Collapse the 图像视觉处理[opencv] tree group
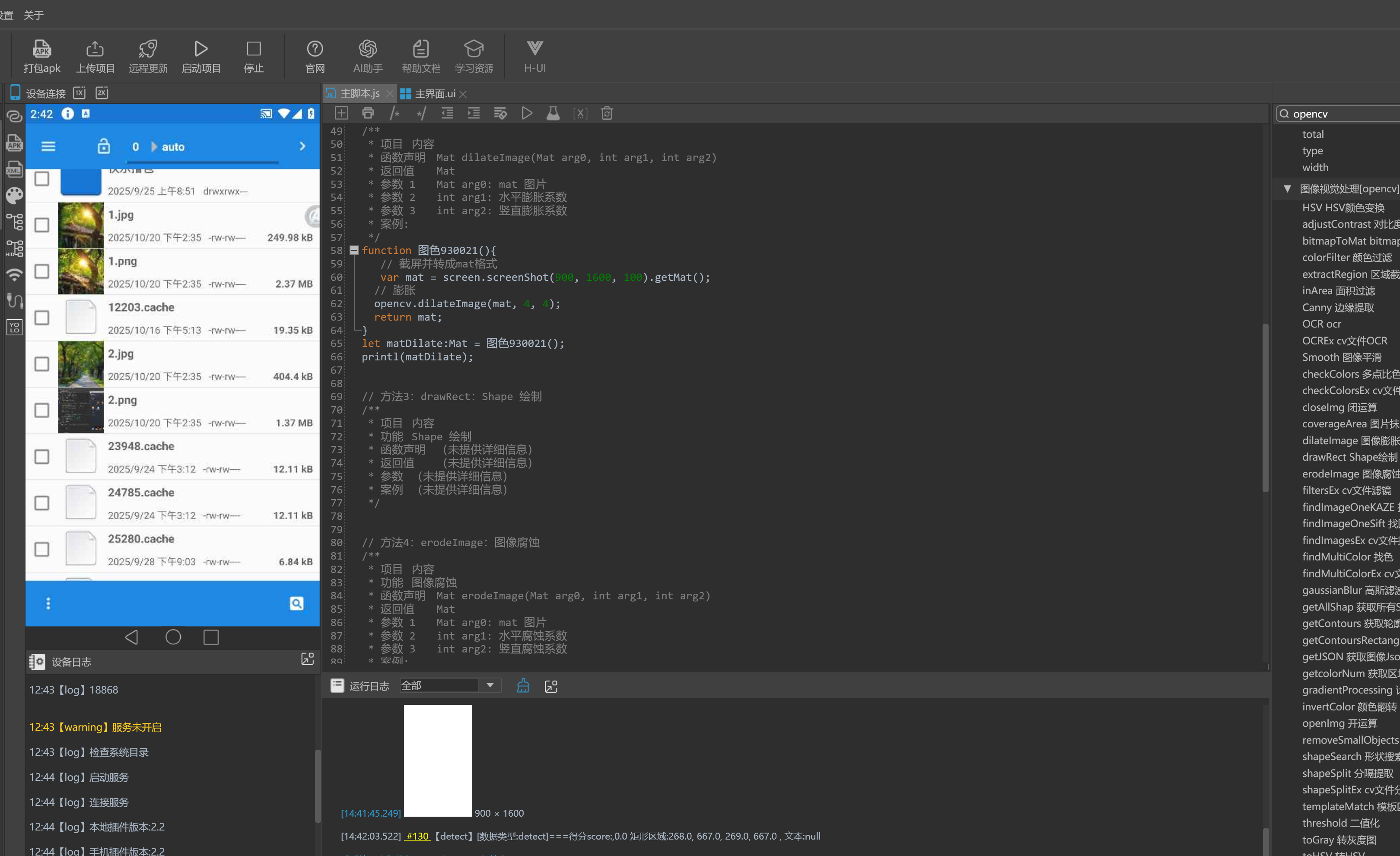This screenshot has width=1400, height=856. click(x=1288, y=188)
